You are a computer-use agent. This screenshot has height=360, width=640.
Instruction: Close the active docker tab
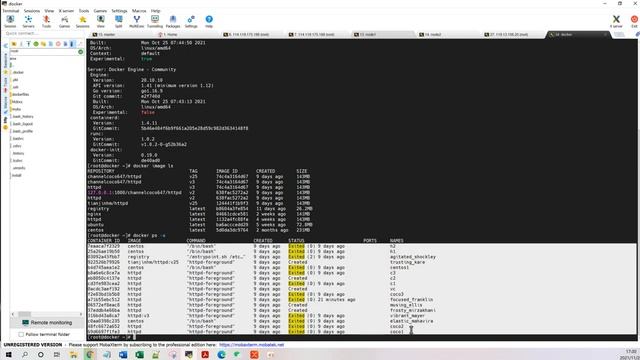coord(605,35)
